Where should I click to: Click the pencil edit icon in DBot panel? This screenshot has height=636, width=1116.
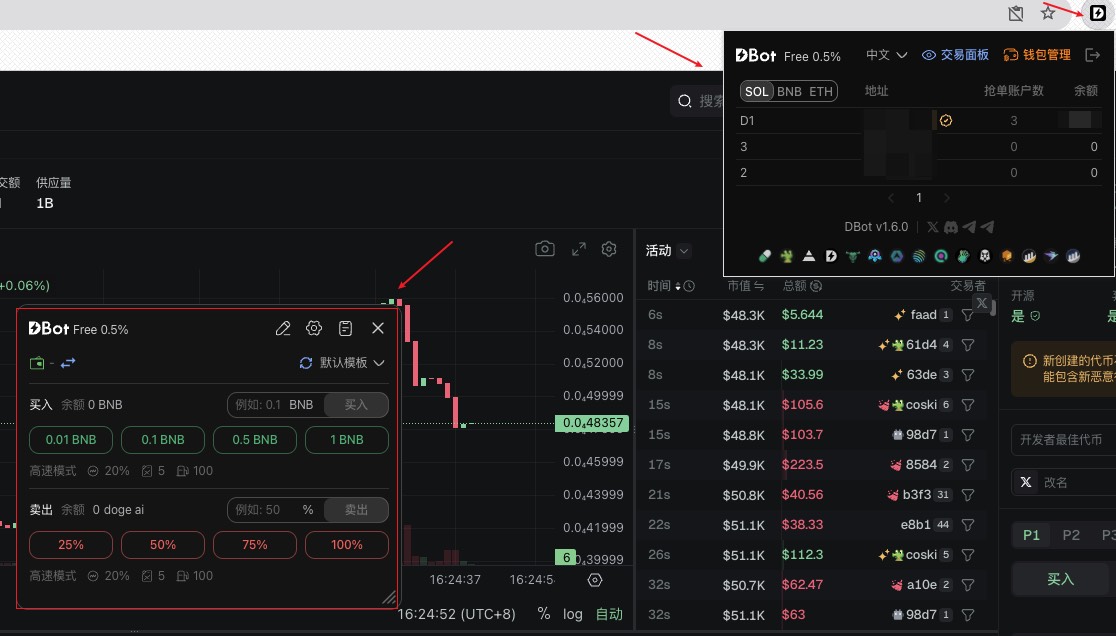[x=283, y=328]
